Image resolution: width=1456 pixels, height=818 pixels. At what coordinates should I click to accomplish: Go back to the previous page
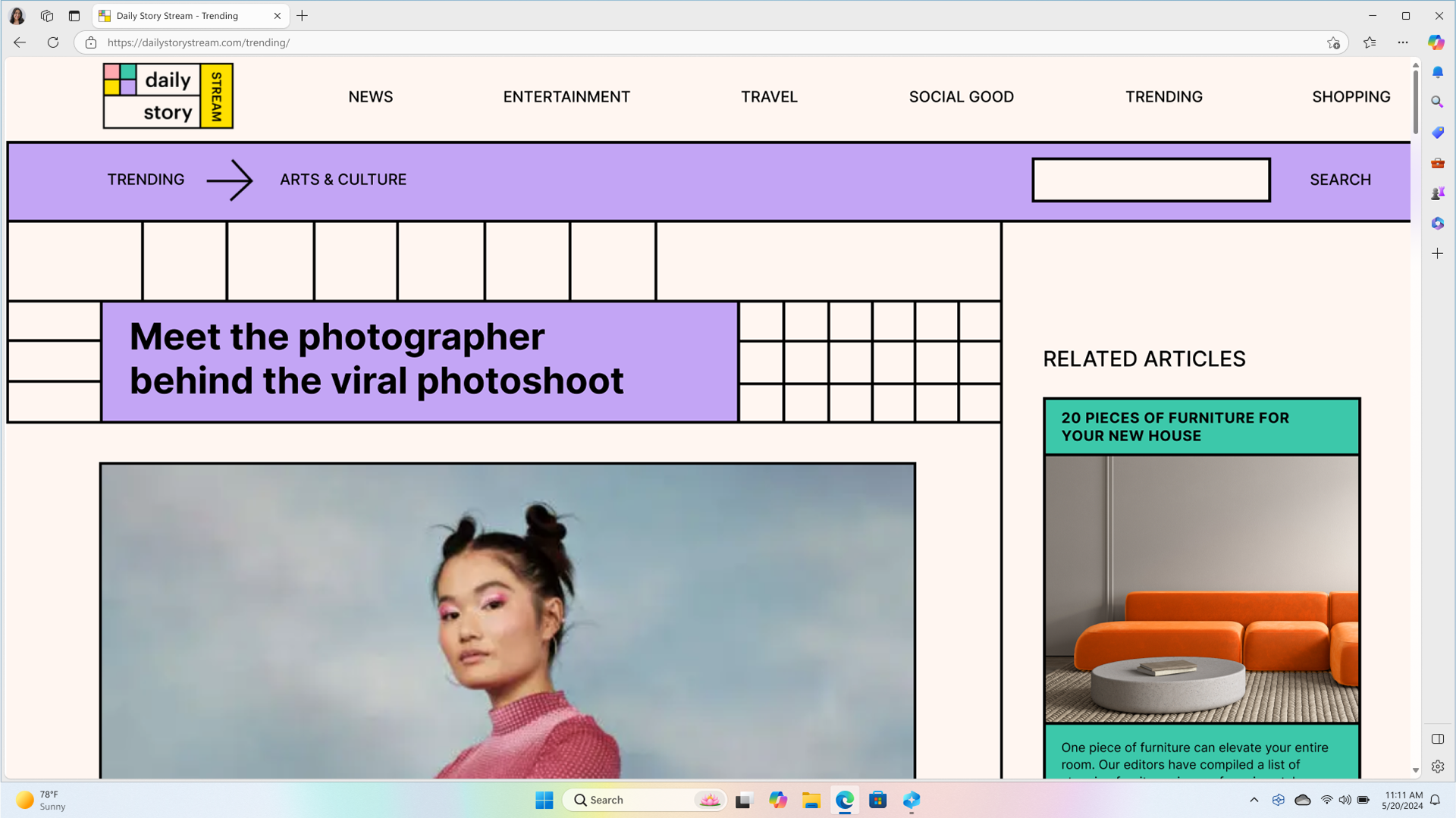tap(20, 42)
